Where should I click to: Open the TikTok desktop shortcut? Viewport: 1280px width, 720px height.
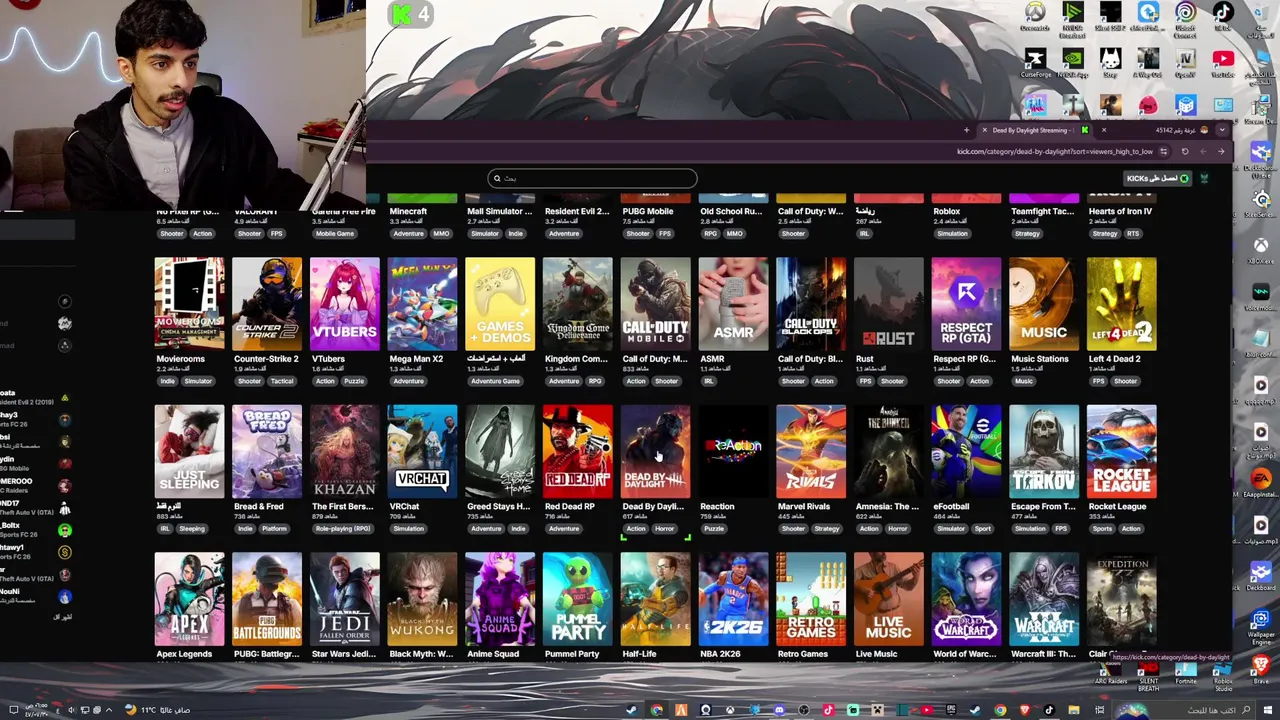coord(1223,16)
